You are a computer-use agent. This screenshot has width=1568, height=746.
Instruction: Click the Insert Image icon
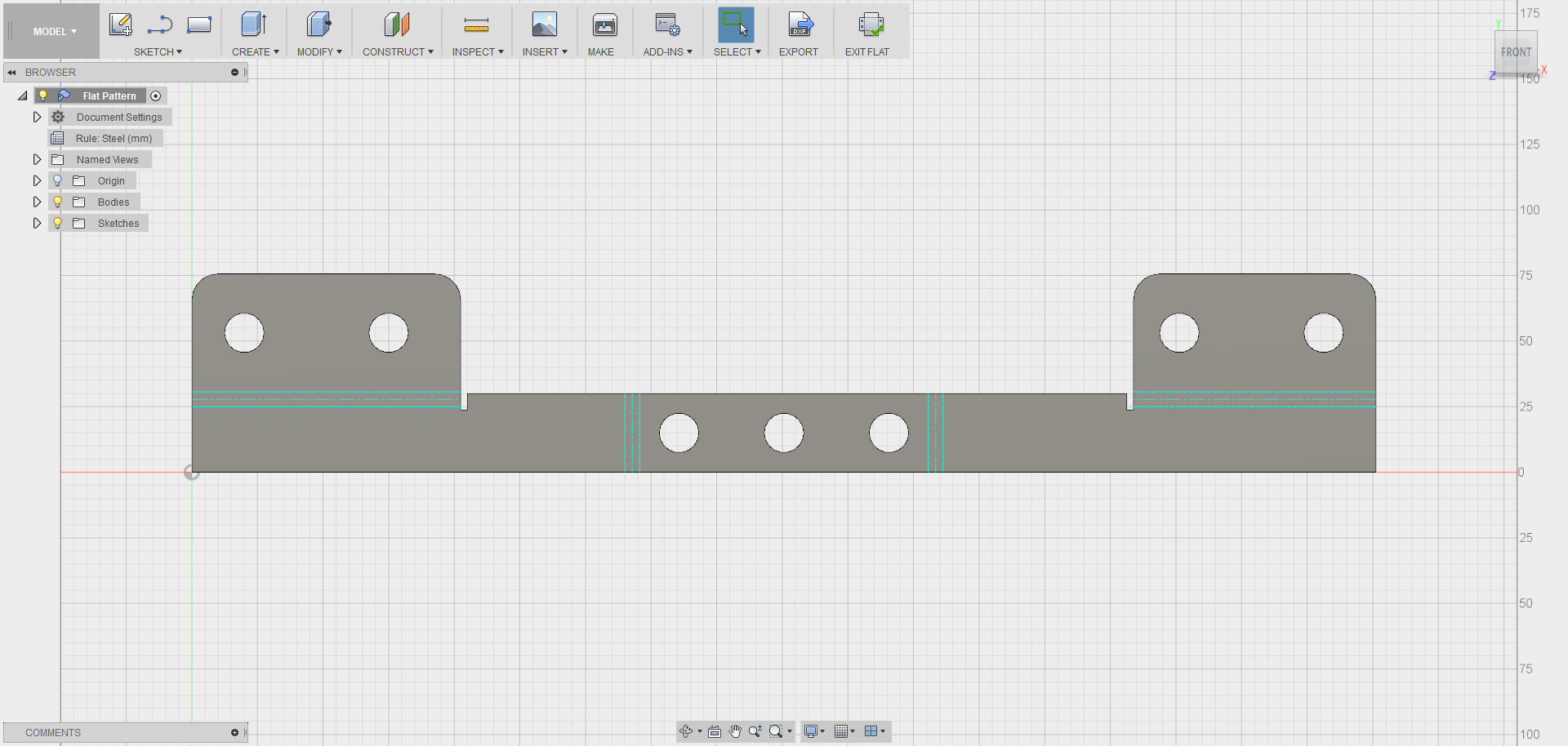coord(543,24)
